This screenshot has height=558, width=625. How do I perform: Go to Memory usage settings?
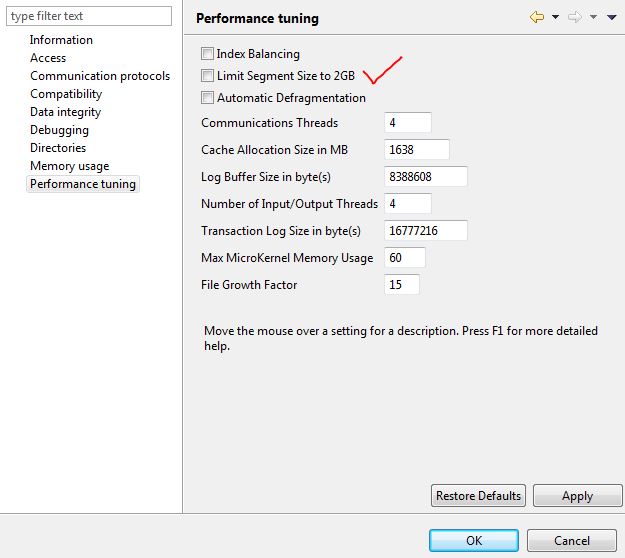(69, 166)
